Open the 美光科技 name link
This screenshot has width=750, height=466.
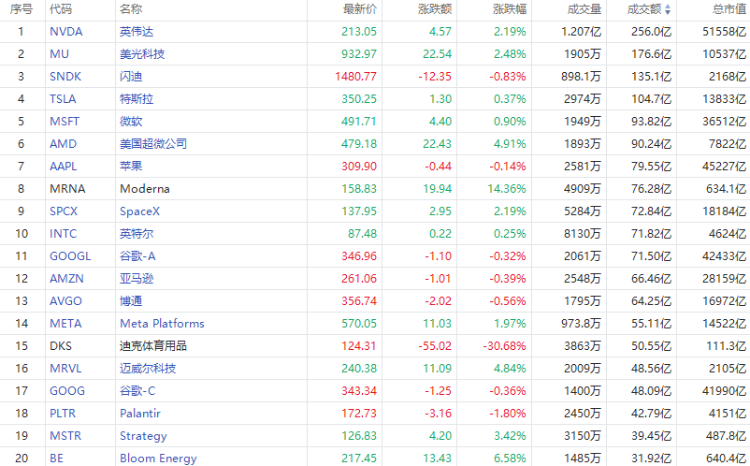point(142,54)
